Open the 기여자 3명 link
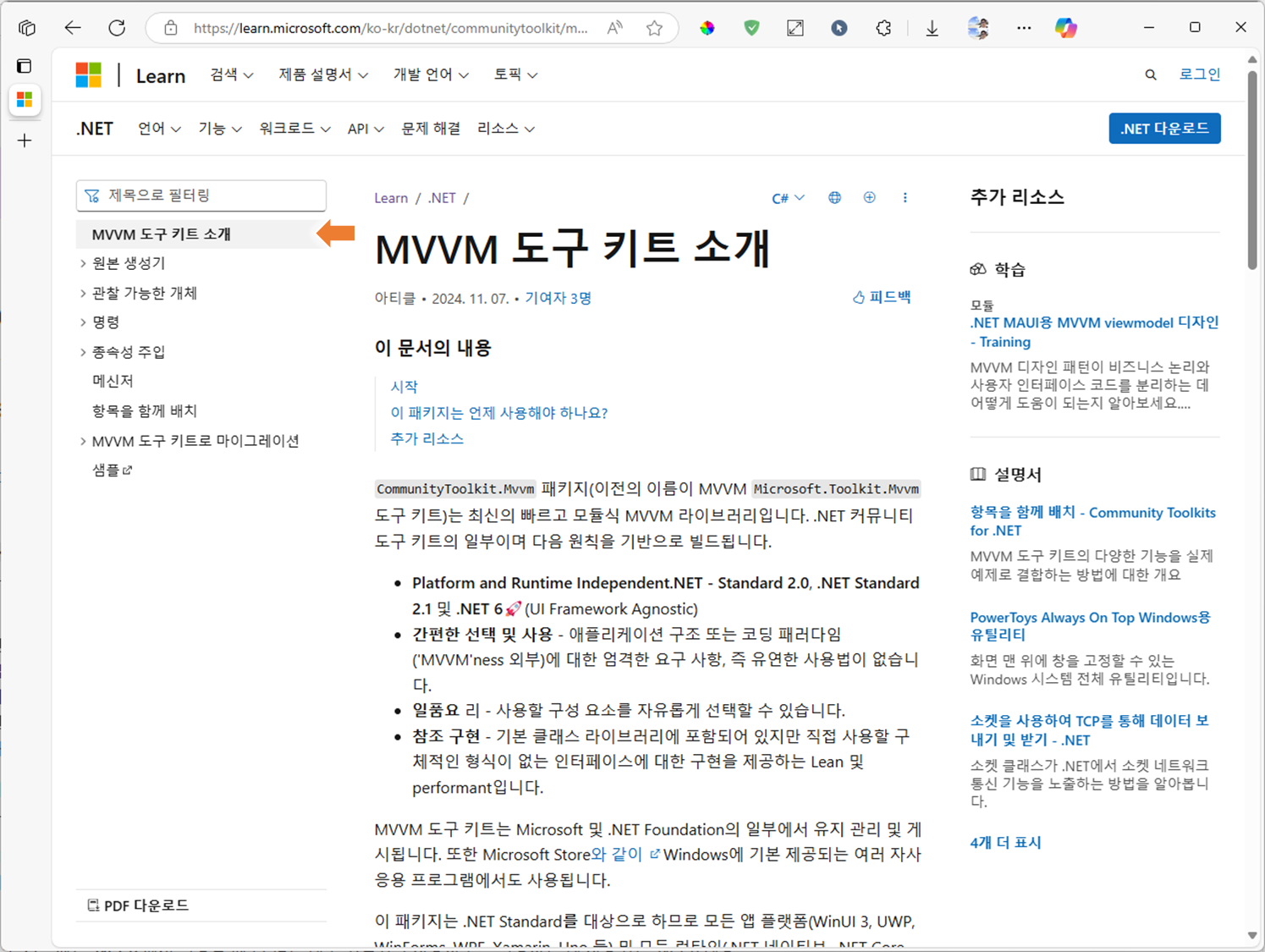The height and width of the screenshot is (952, 1265). (558, 298)
